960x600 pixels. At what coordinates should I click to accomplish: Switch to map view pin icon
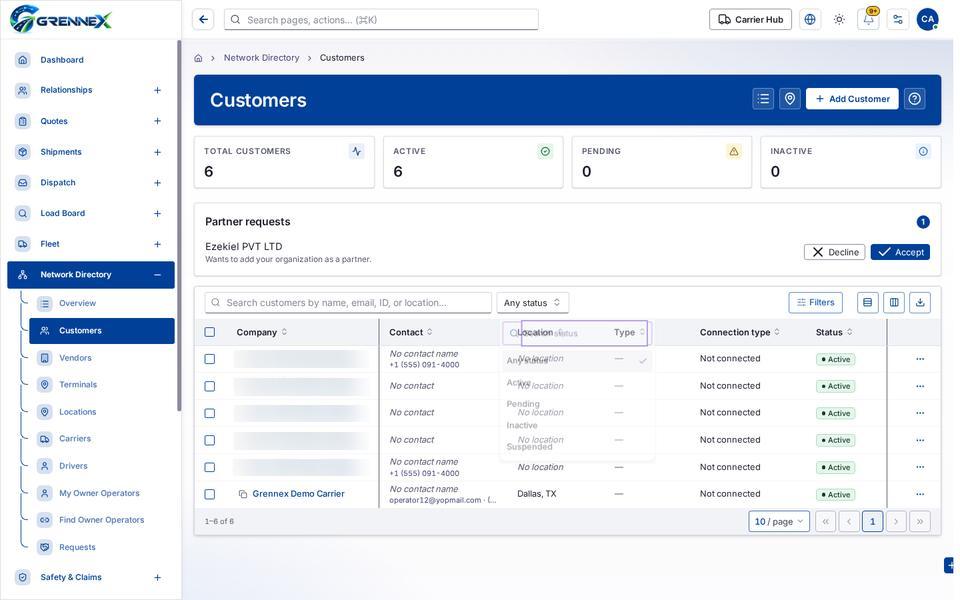click(790, 99)
